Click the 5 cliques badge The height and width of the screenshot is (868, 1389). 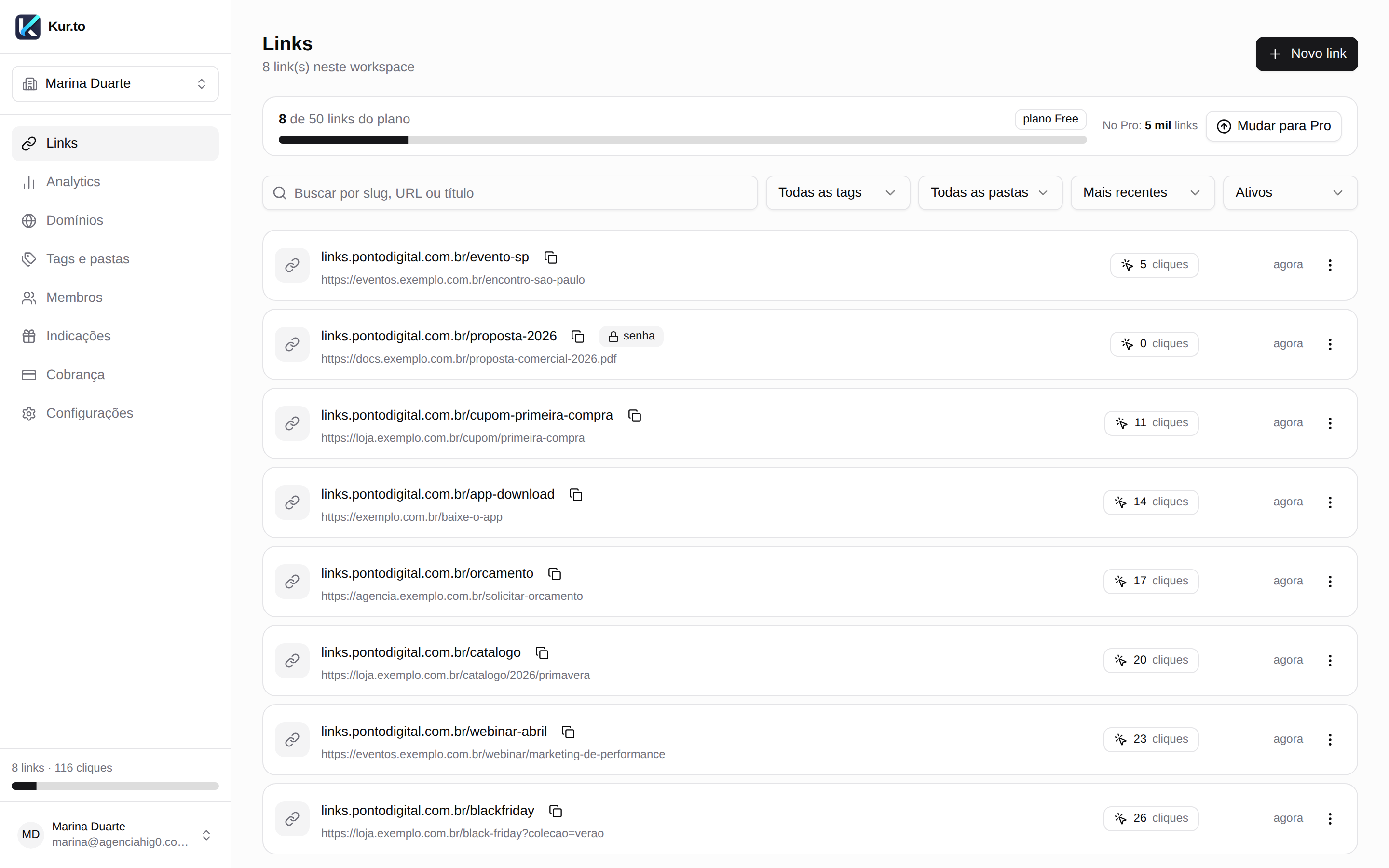(x=1154, y=265)
